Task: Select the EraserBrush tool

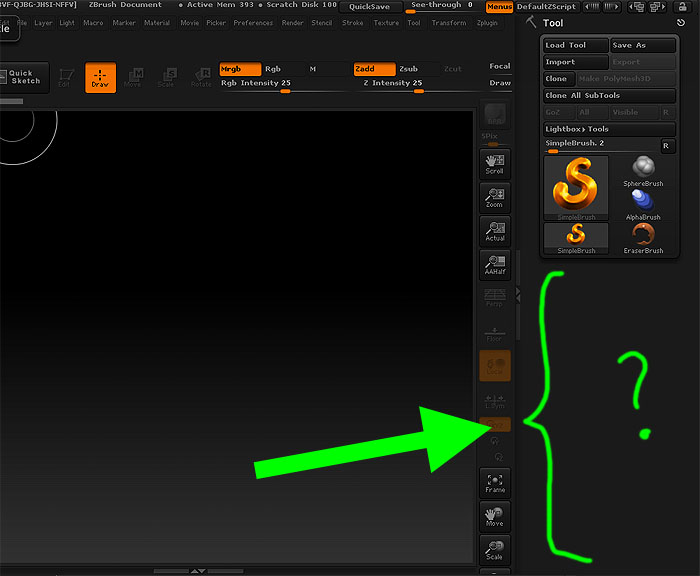Action: [x=643, y=238]
